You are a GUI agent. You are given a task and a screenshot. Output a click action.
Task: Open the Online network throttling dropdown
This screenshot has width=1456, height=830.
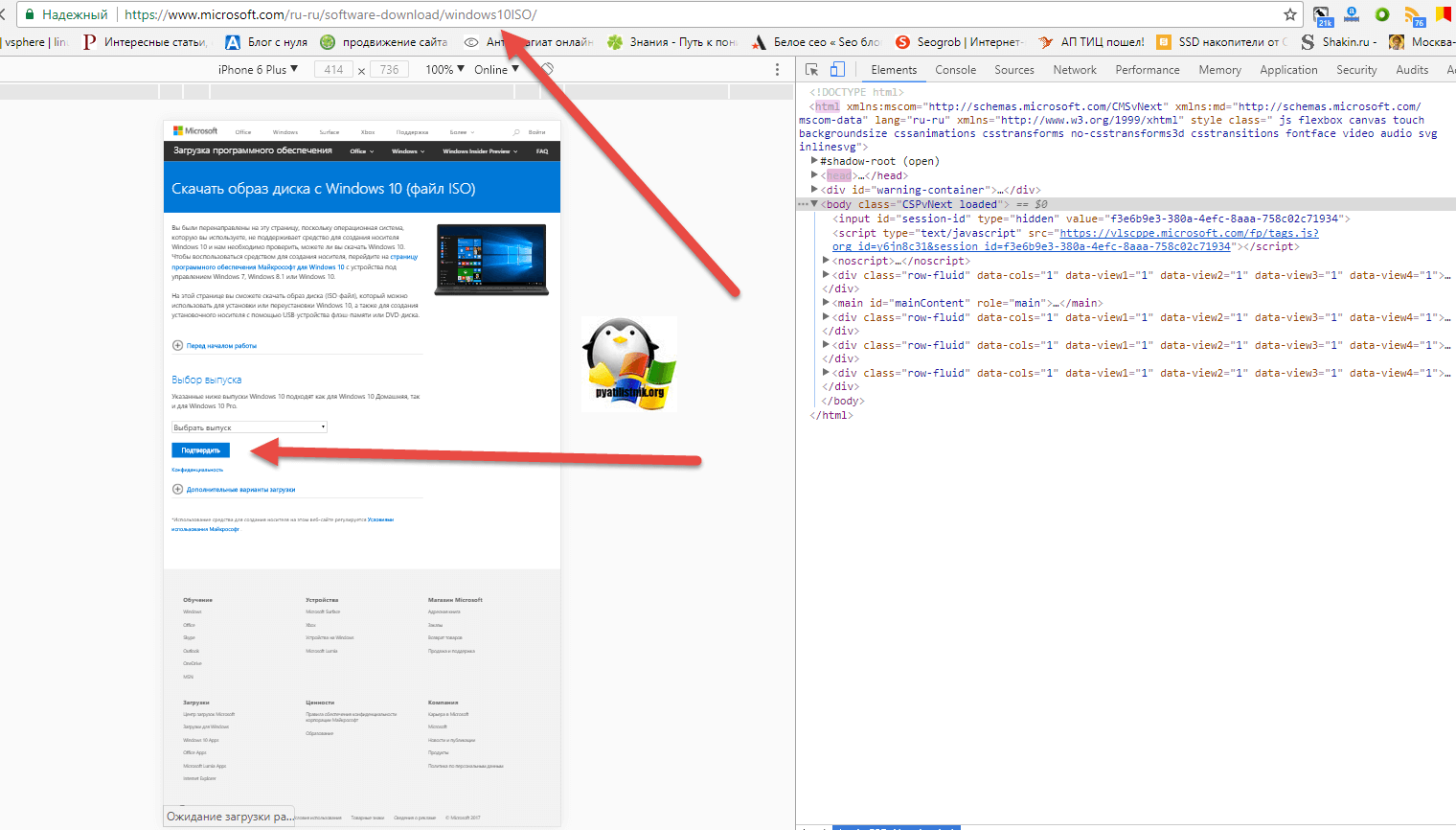[x=495, y=70]
